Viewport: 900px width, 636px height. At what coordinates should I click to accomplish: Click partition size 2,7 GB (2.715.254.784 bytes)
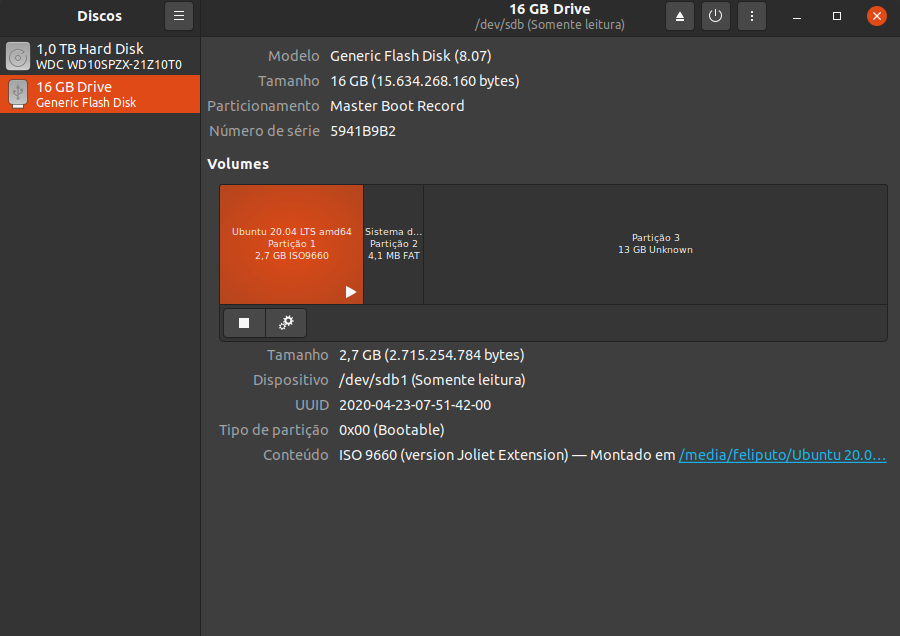tap(432, 355)
